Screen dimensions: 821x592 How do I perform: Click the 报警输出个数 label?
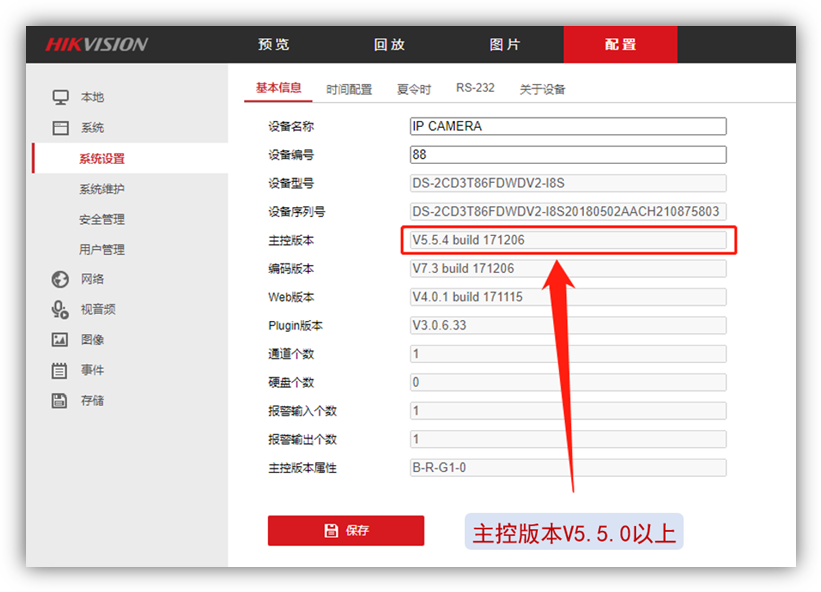[x=303, y=440]
